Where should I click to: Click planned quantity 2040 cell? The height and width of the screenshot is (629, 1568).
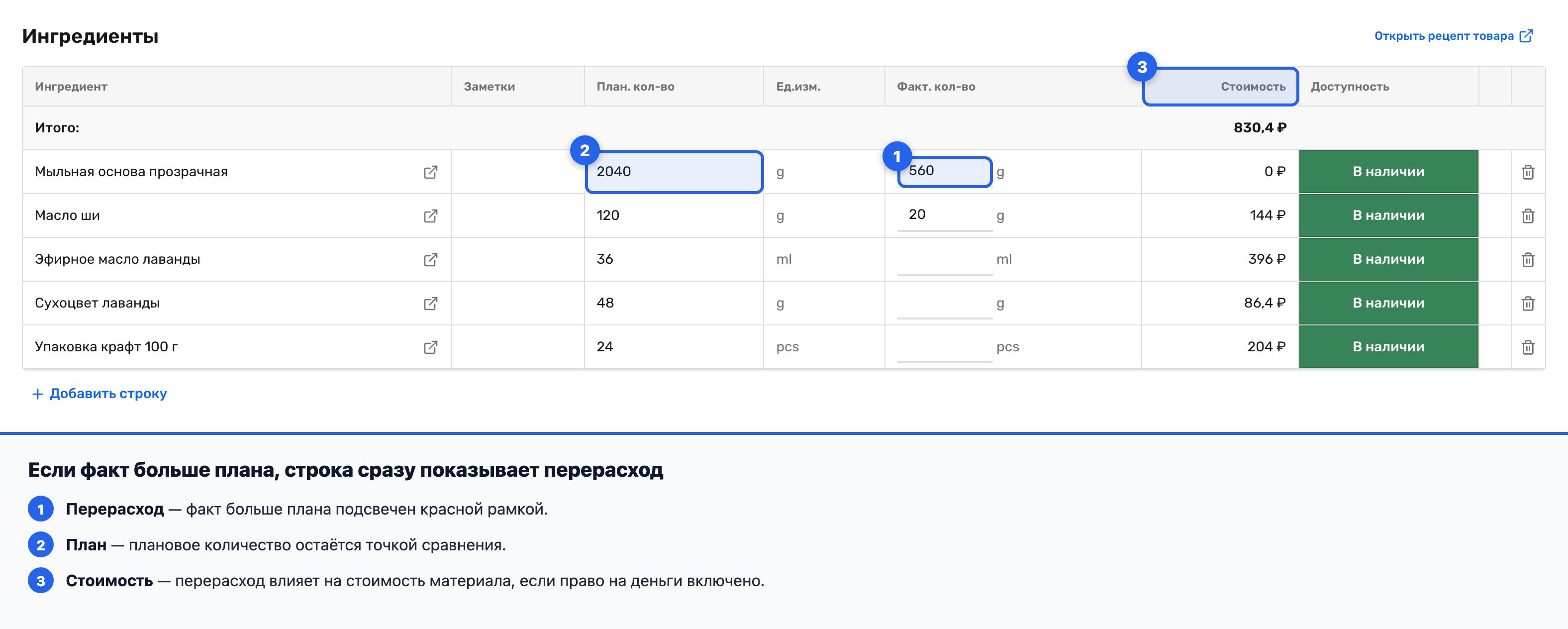tap(674, 172)
